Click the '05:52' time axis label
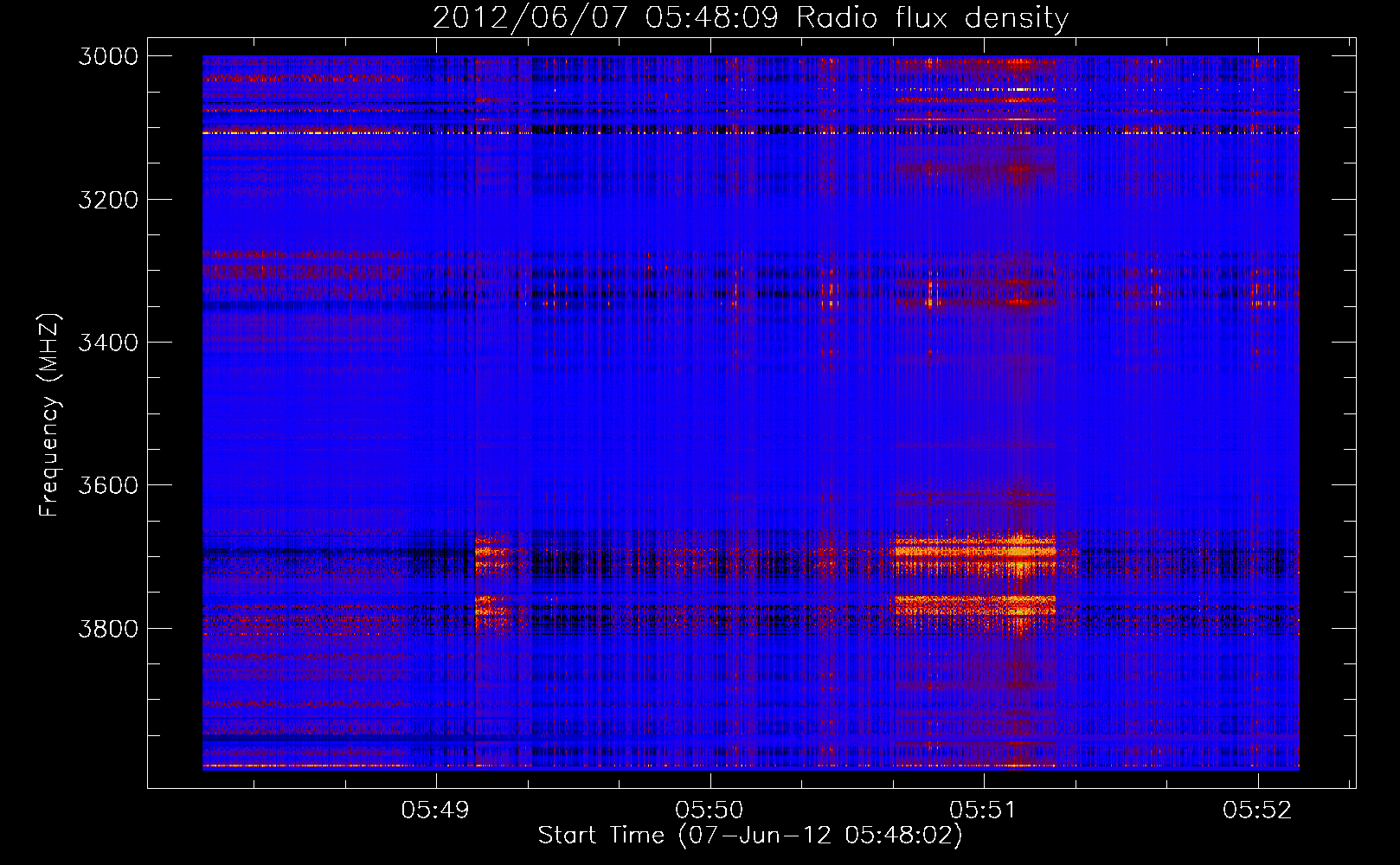This screenshot has height=865, width=1400. pyautogui.click(x=1257, y=810)
